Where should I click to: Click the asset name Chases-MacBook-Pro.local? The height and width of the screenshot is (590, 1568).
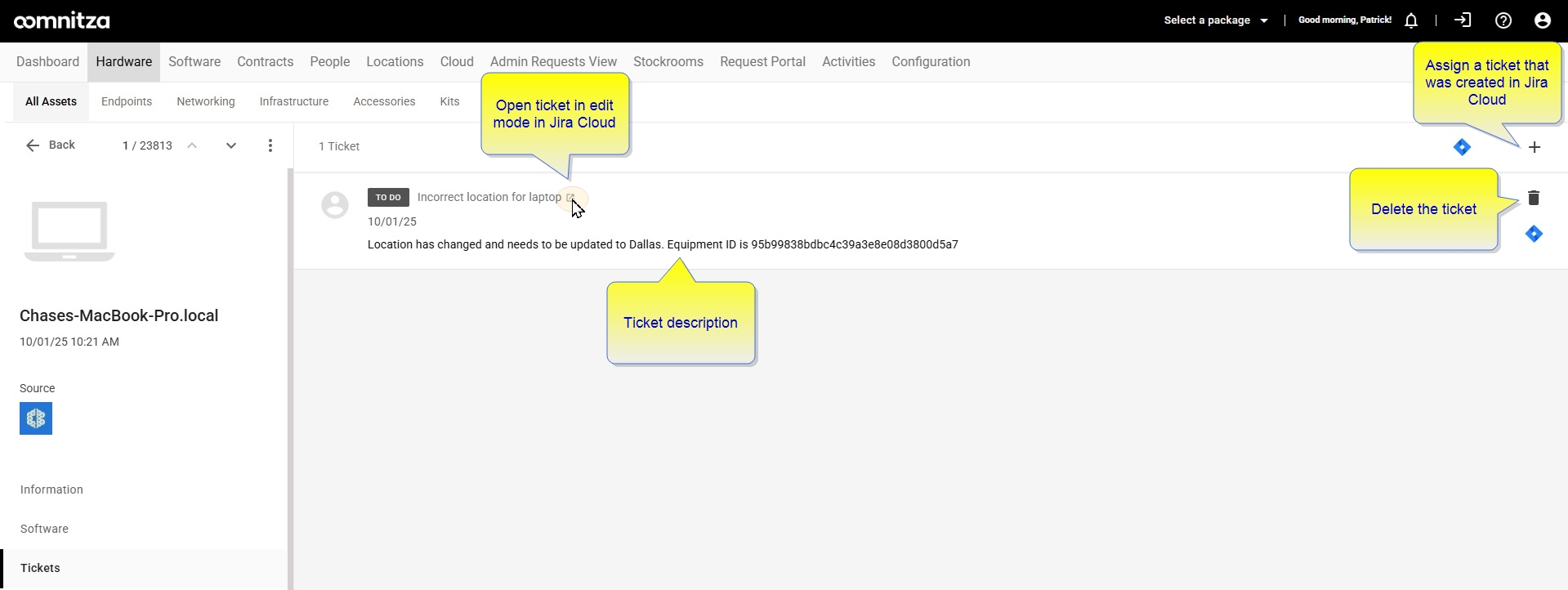[x=119, y=316]
